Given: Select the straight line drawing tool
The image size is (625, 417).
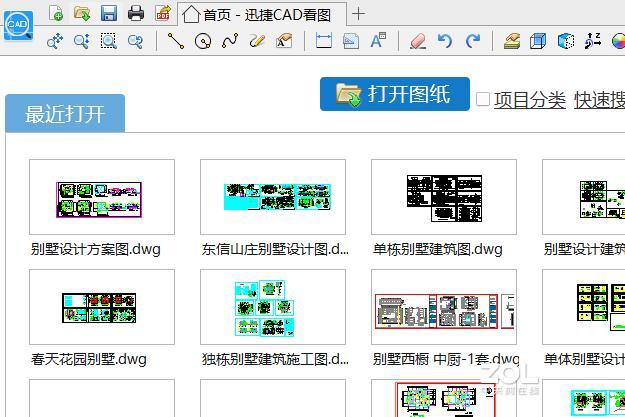Looking at the screenshot, I should 176,41.
